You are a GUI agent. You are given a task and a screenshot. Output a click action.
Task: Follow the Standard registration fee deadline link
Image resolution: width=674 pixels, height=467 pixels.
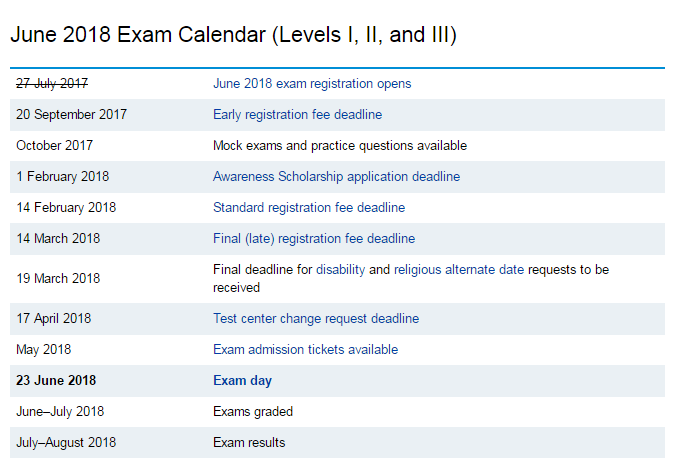click(x=309, y=208)
